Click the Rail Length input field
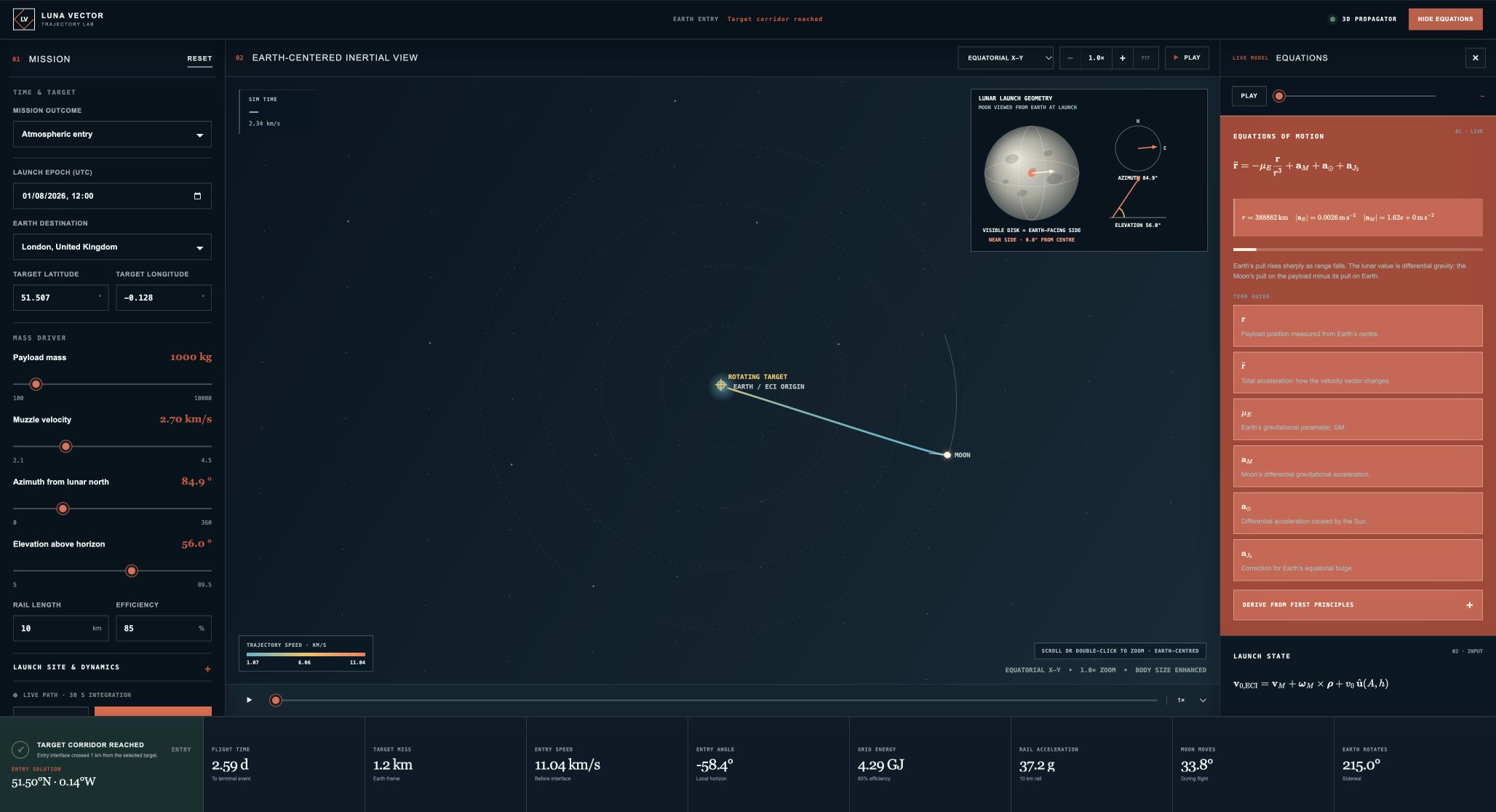 [60, 629]
